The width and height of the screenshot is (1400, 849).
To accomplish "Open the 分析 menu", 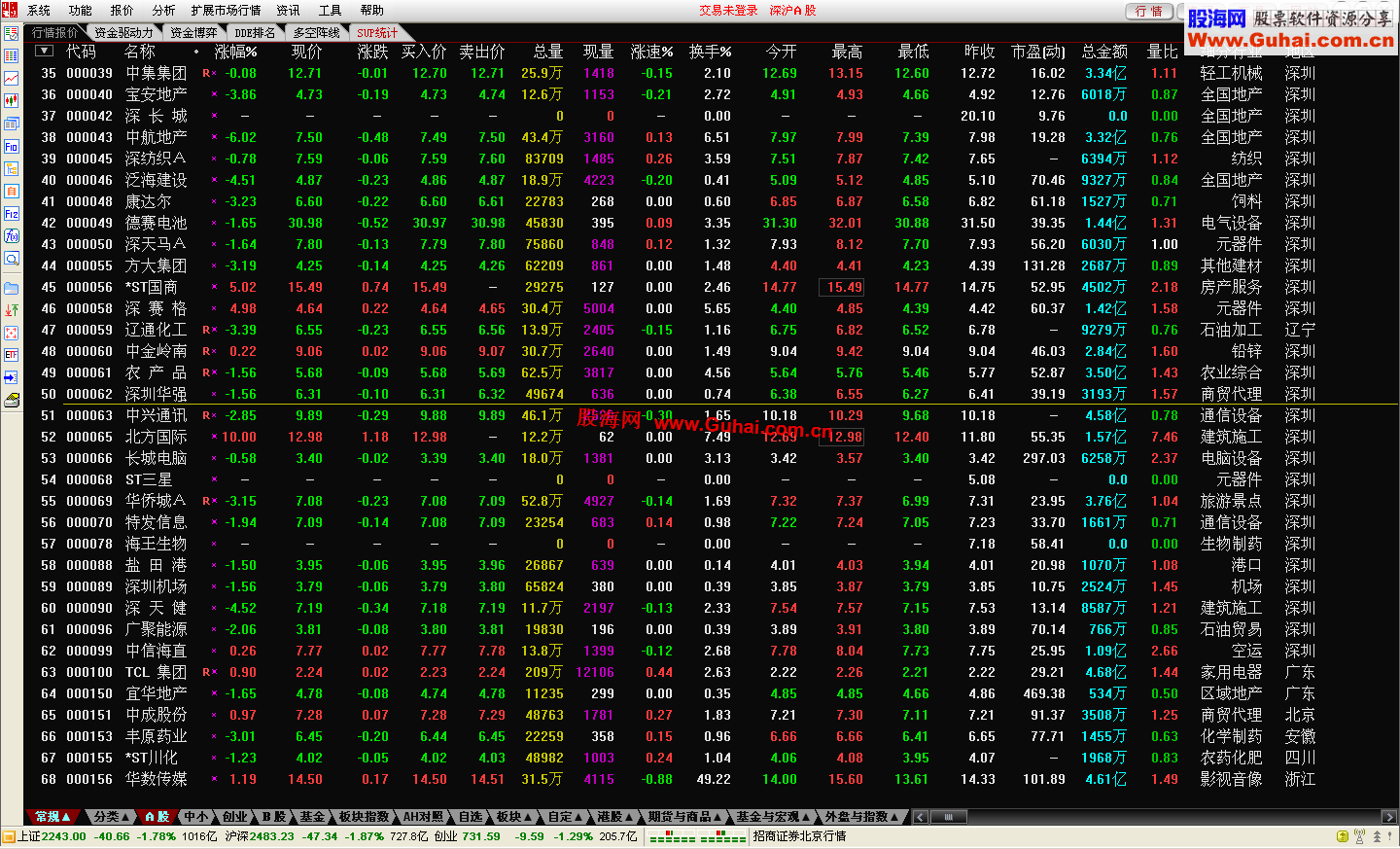I will pyautogui.click(x=164, y=11).
